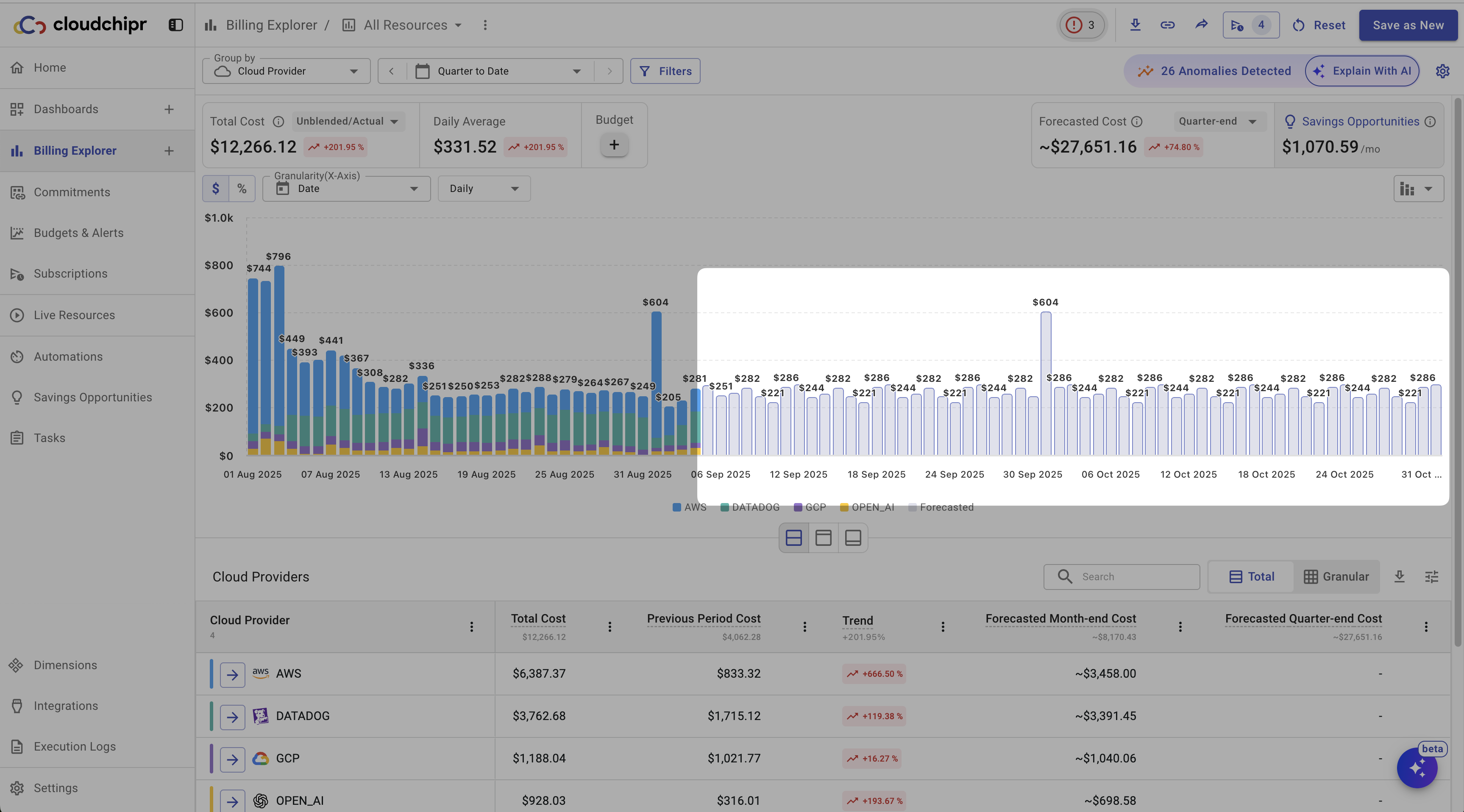Image resolution: width=1464 pixels, height=812 pixels.
Task: Open the alerts indicator showing 3
Action: point(1082,25)
